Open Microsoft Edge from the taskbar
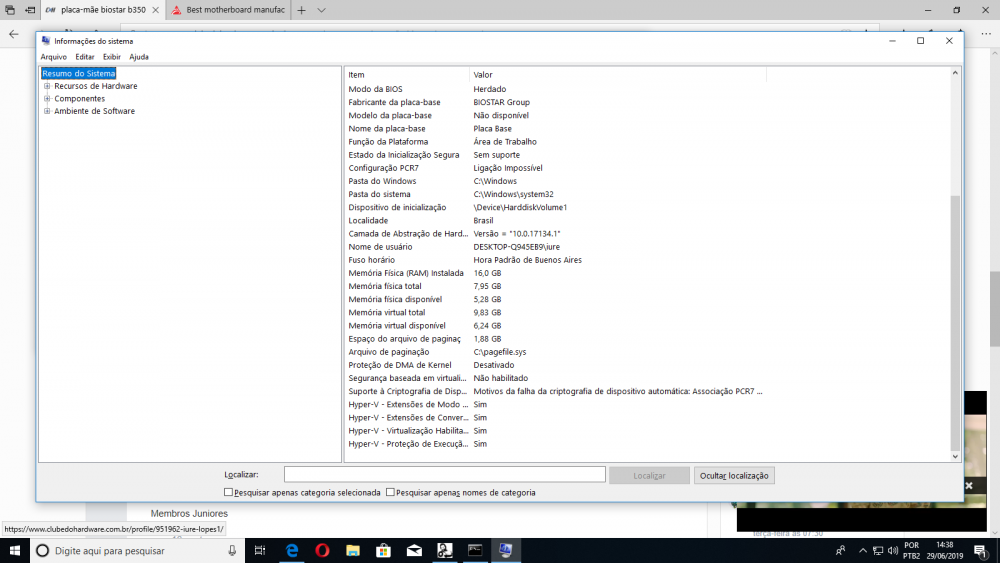The height and width of the screenshot is (563, 1000). coord(292,550)
